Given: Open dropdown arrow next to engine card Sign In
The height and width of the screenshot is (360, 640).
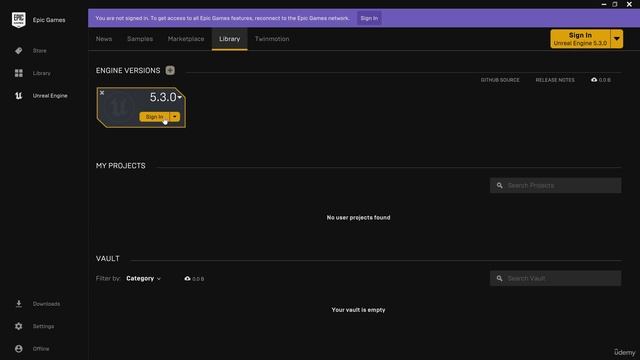Looking at the screenshot, I should 175,117.
